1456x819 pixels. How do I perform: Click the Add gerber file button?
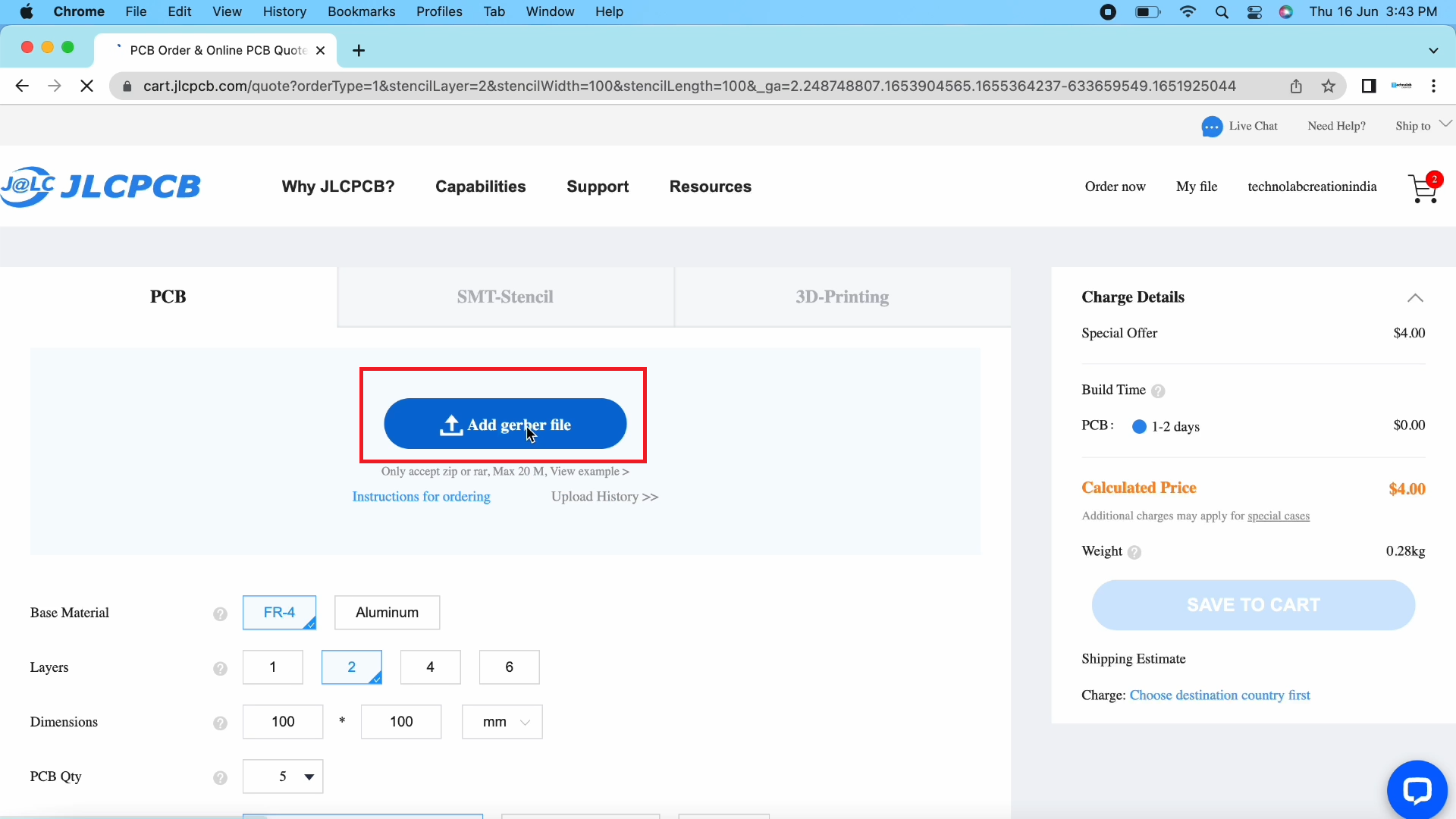point(505,424)
